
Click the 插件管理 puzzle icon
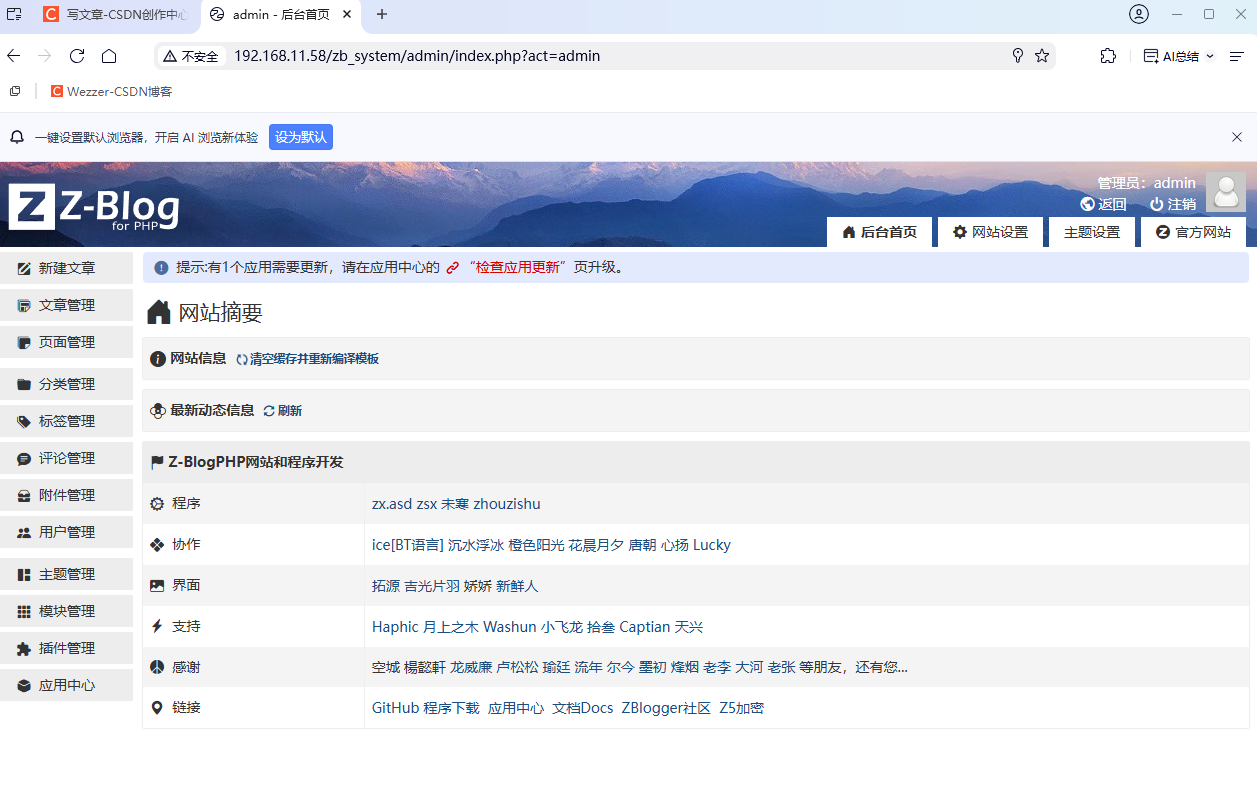pos(24,648)
